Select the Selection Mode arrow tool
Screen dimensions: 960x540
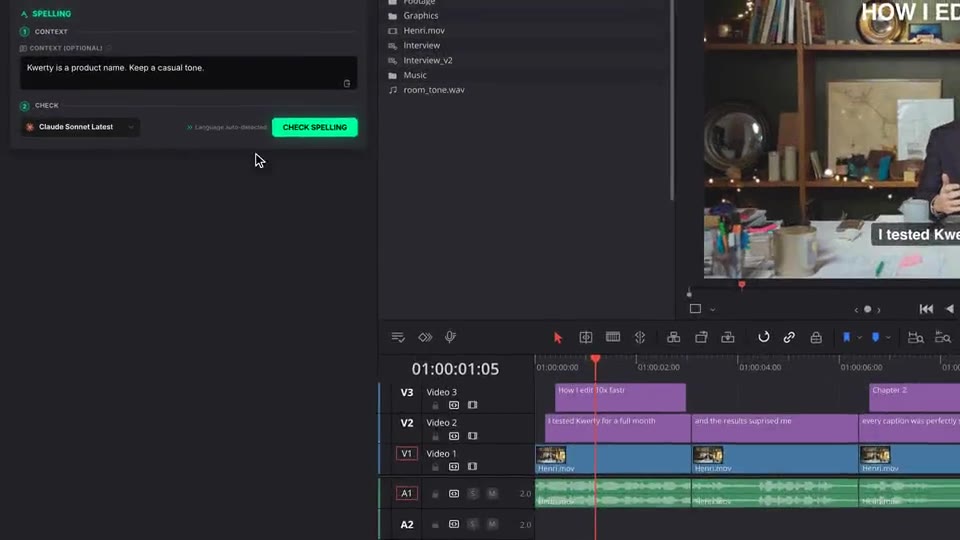[558, 337]
